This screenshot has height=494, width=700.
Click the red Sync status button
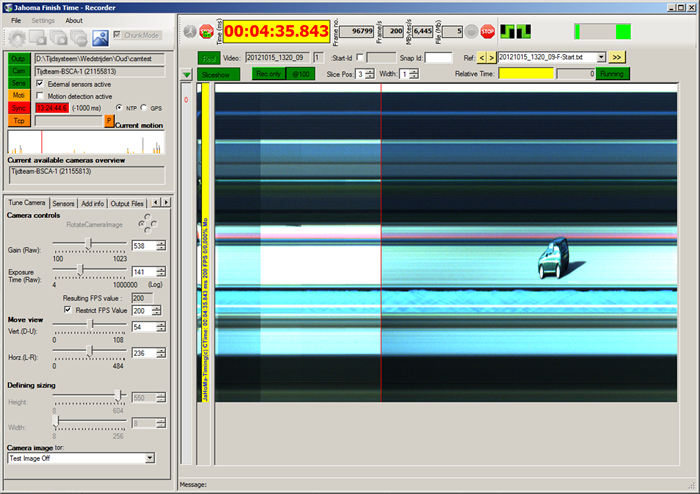pyautogui.click(x=19, y=108)
